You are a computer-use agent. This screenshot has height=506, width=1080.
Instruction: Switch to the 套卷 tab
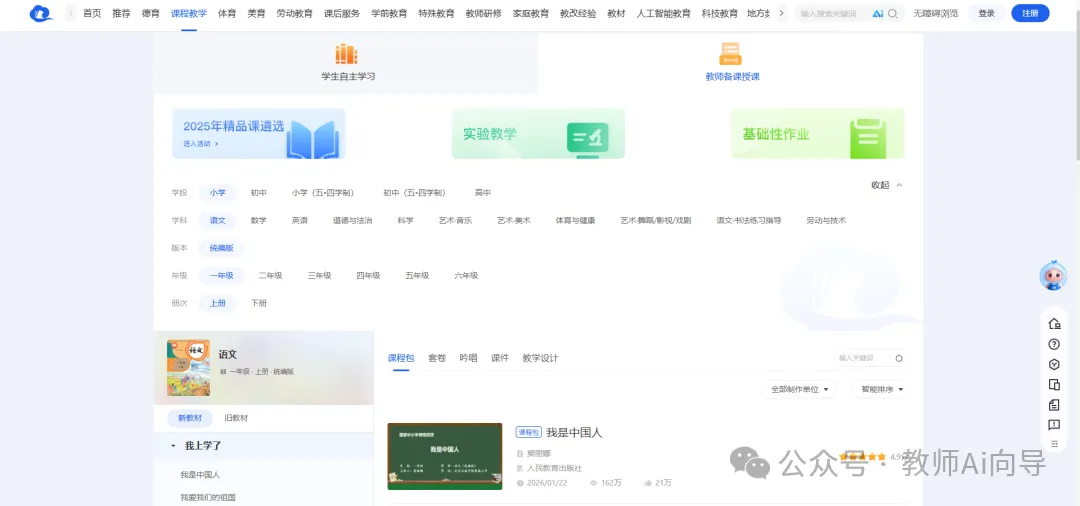(437, 358)
